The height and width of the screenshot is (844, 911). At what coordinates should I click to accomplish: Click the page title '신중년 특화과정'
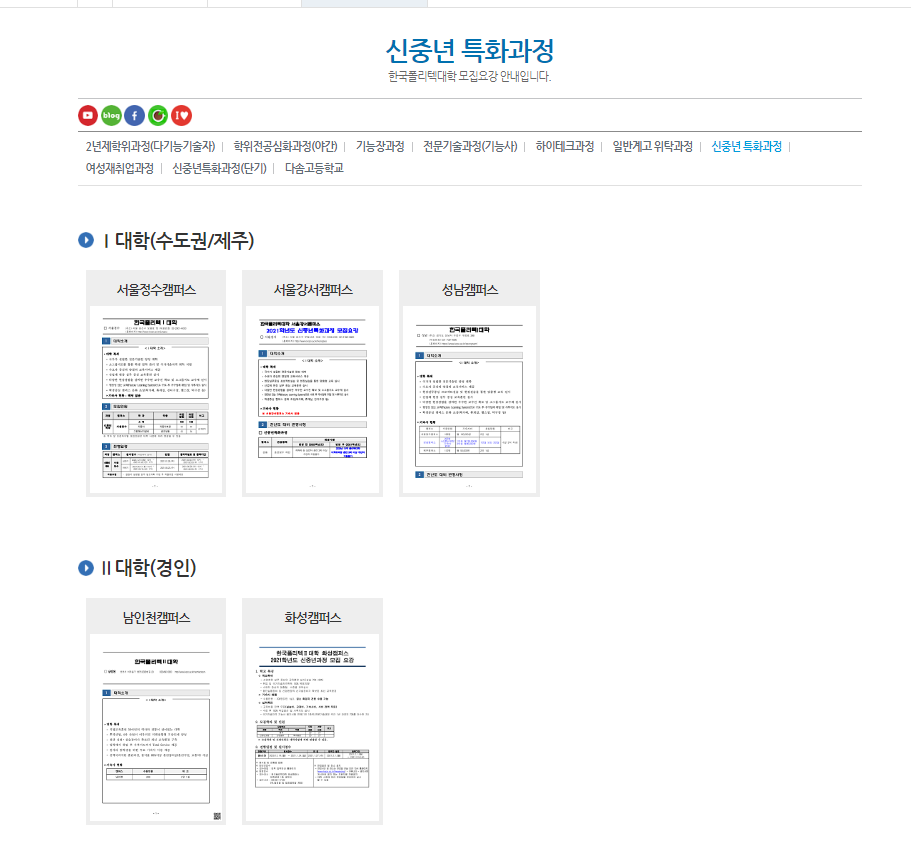click(x=469, y=51)
